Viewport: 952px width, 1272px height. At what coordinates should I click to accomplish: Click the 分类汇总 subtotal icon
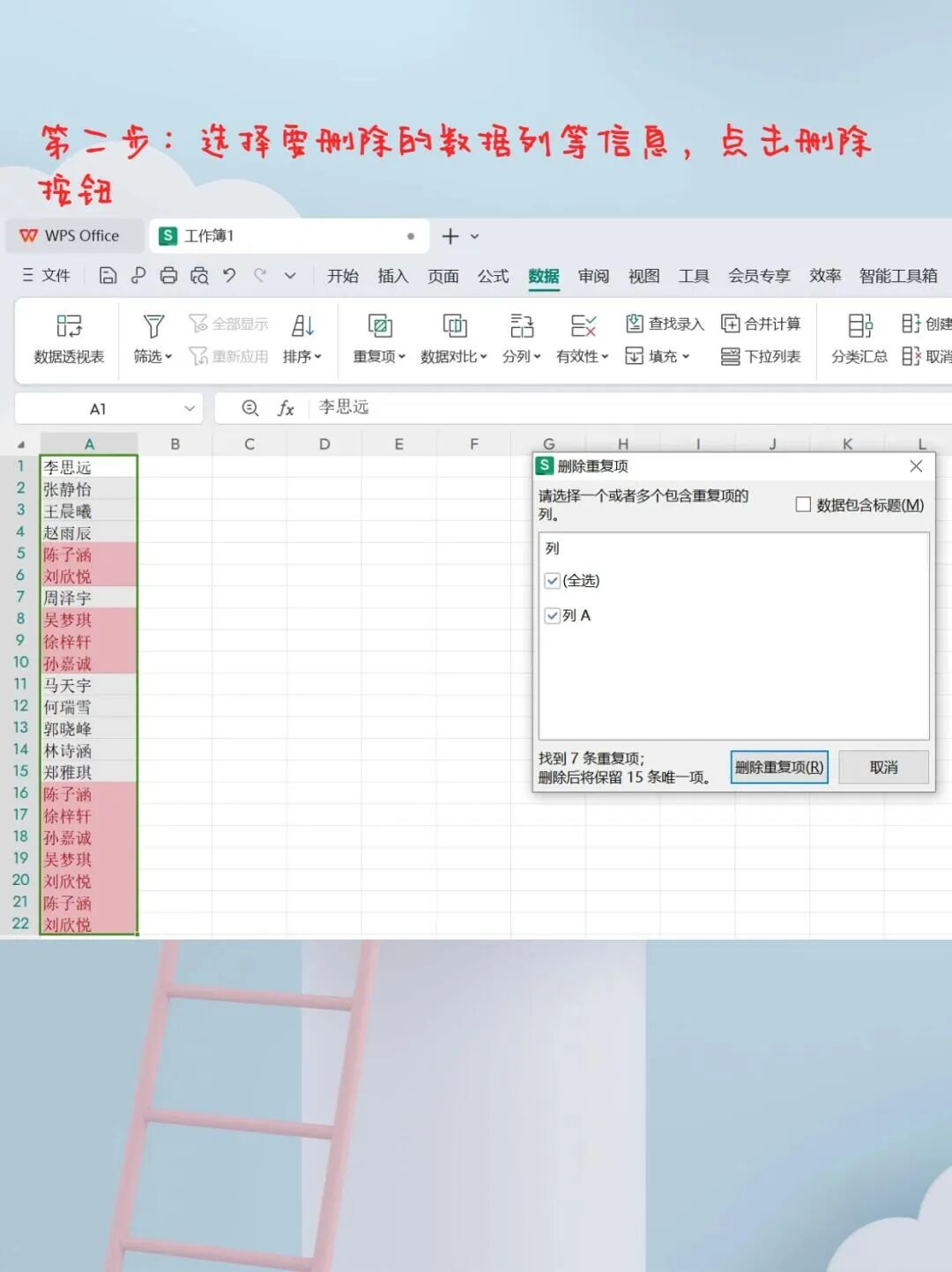pos(859,326)
